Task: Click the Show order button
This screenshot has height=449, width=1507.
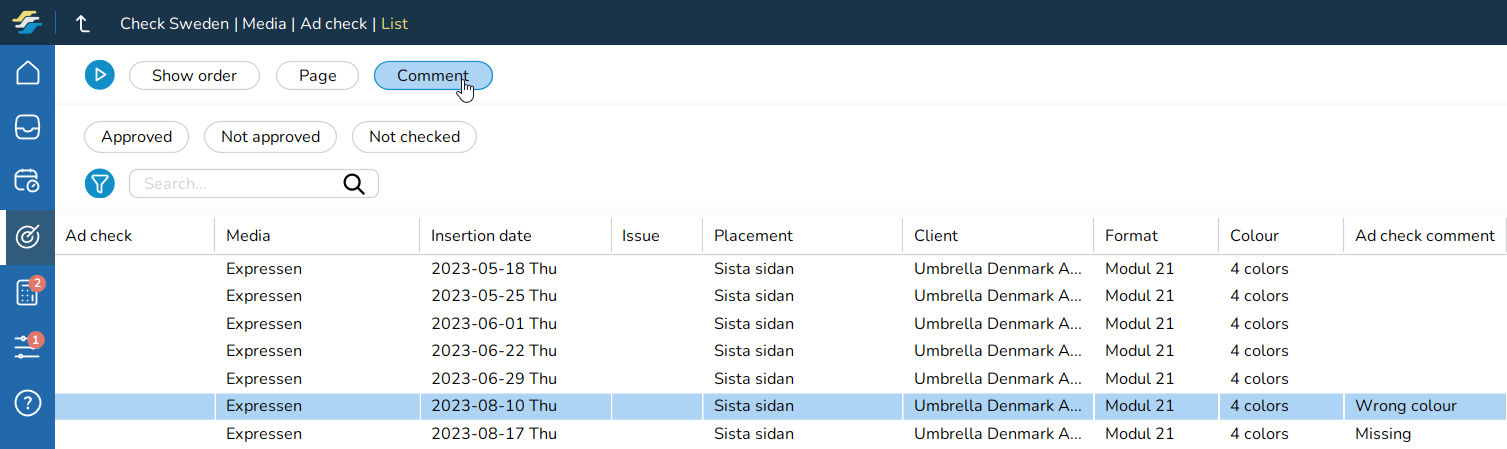Action: [194, 76]
